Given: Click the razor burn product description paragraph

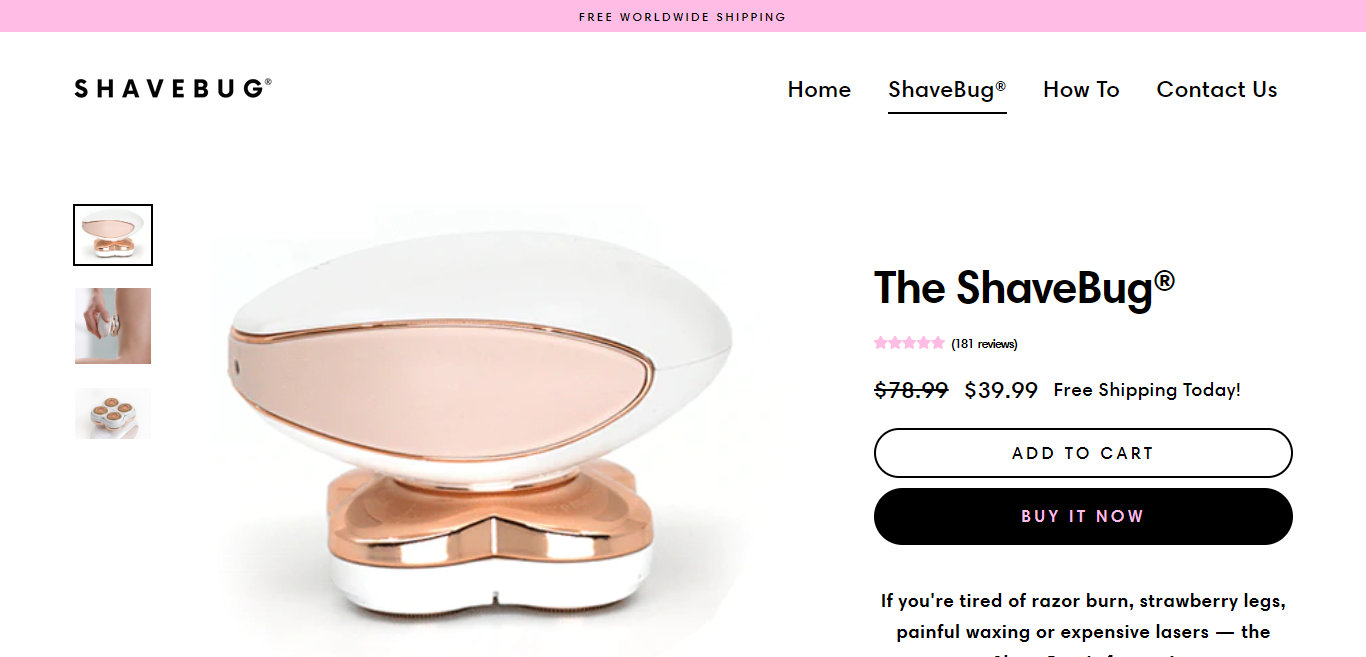Looking at the screenshot, I should (x=1083, y=624).
